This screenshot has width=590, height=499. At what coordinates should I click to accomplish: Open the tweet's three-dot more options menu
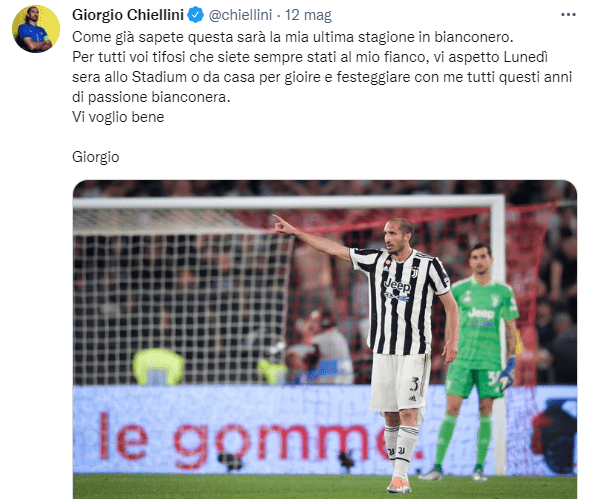click(x=568, y=15)
